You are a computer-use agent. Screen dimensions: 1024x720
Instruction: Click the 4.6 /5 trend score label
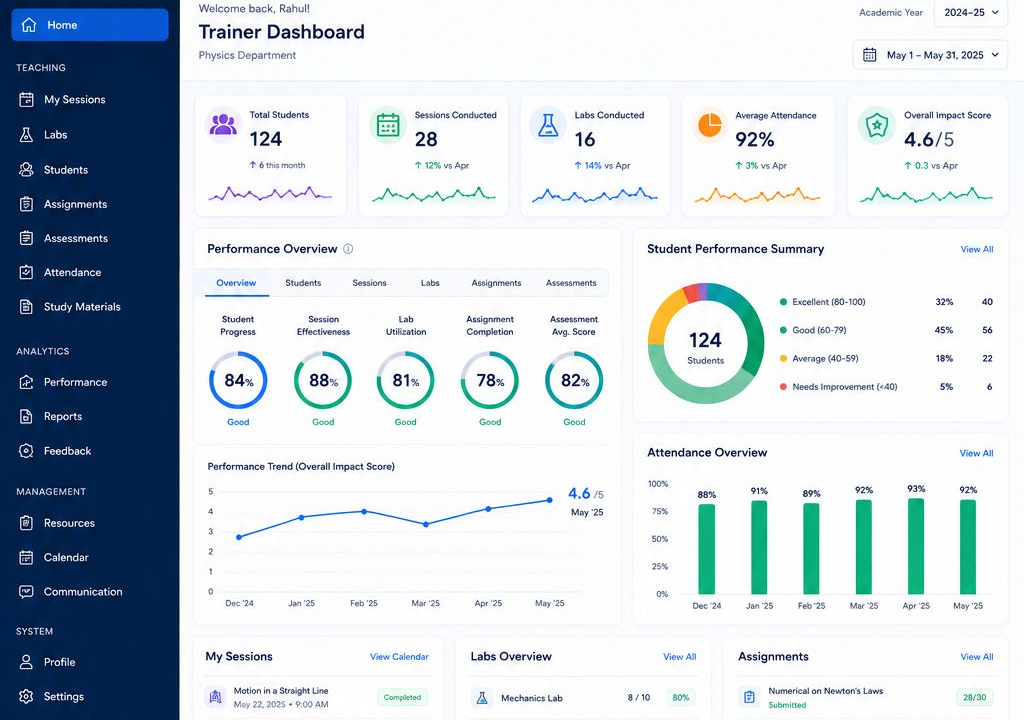pyautogui.click(x=586, y=494)
